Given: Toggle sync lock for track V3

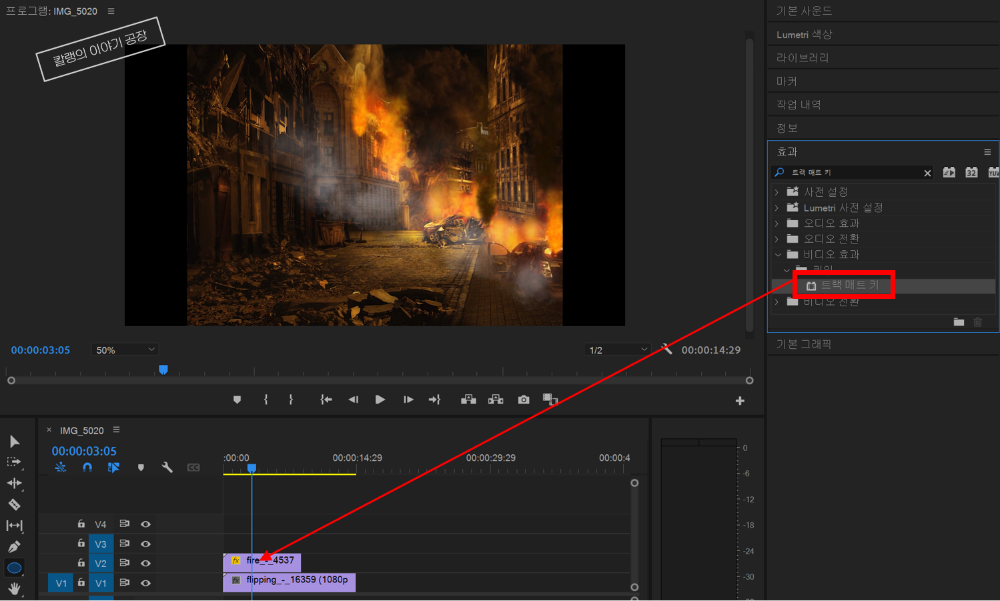Looking at the screenshot, I should click(124, 544).
